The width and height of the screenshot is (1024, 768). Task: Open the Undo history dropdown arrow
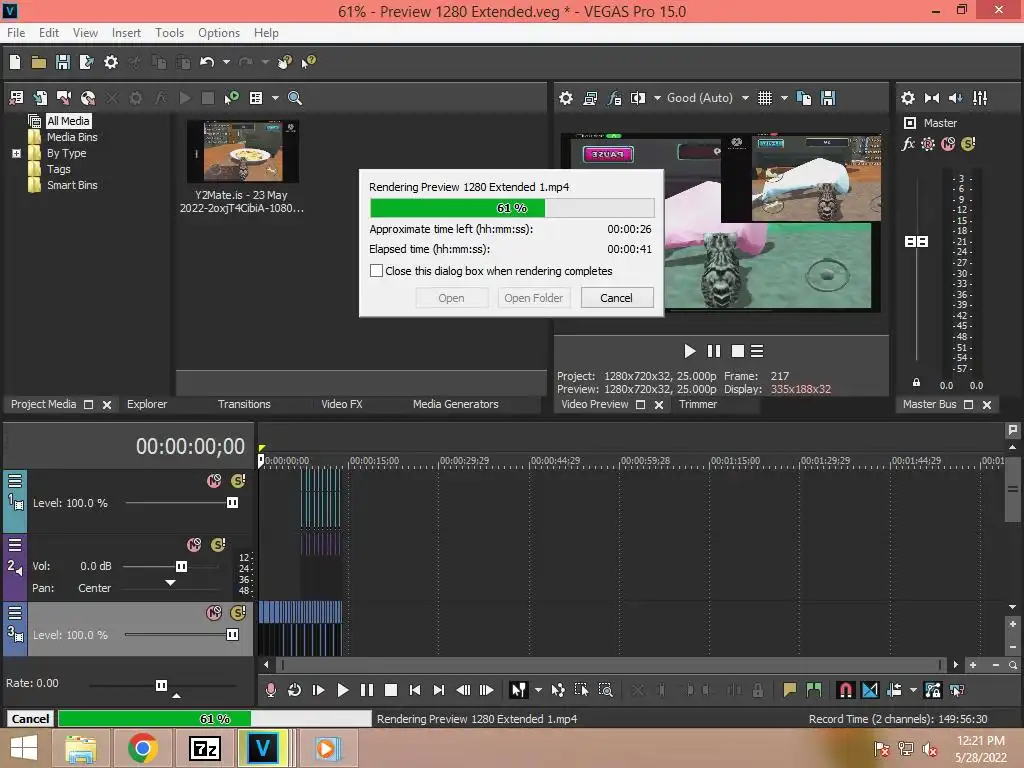tap(226, 62)
